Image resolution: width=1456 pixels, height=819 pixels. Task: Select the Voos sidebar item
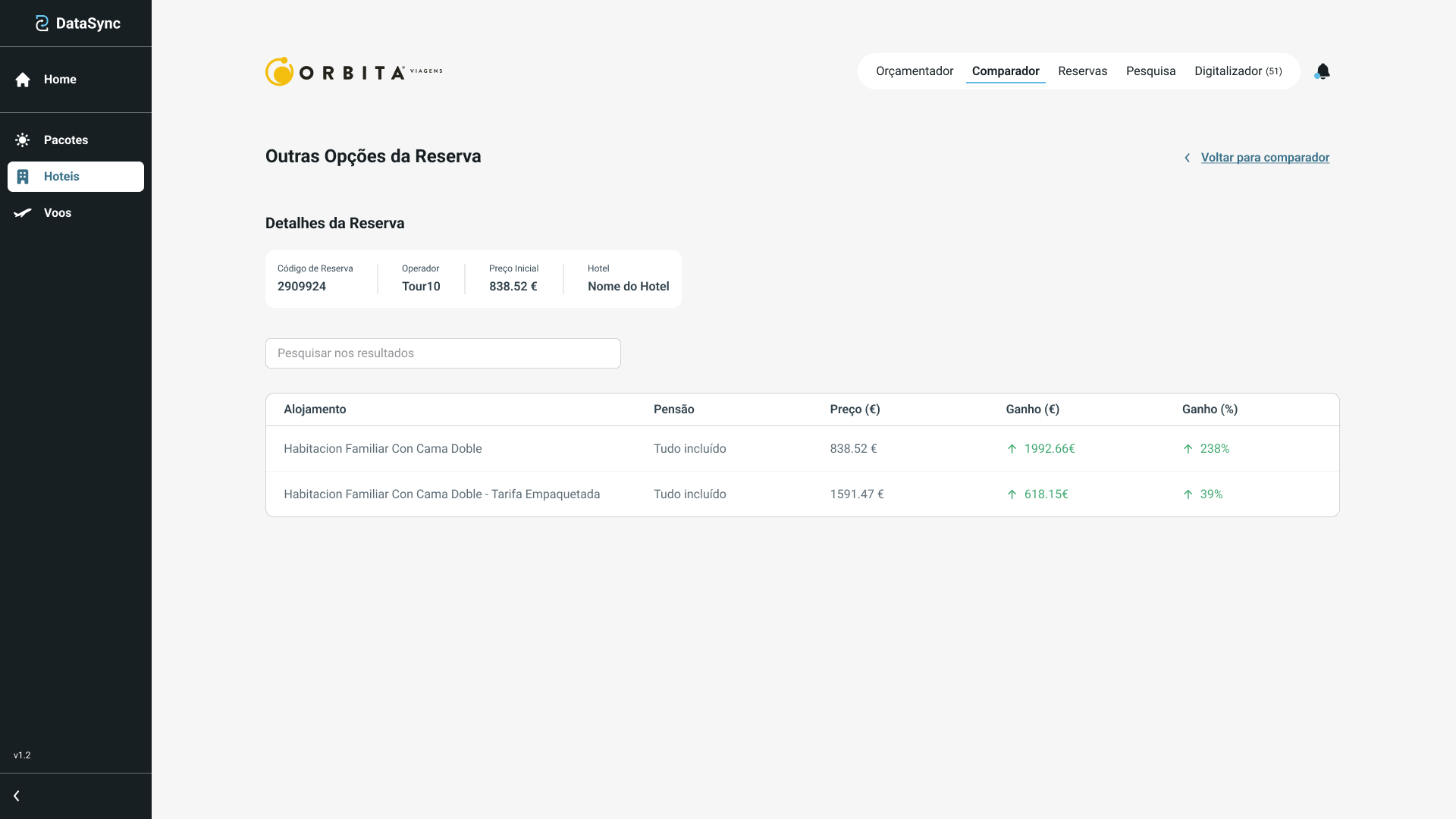58,213
